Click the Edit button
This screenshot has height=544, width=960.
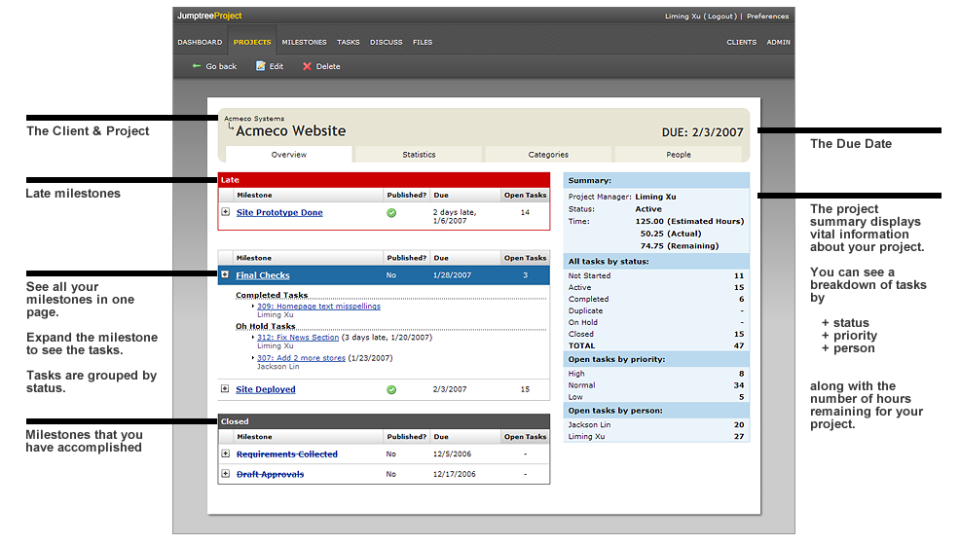[x=269, y=66]
